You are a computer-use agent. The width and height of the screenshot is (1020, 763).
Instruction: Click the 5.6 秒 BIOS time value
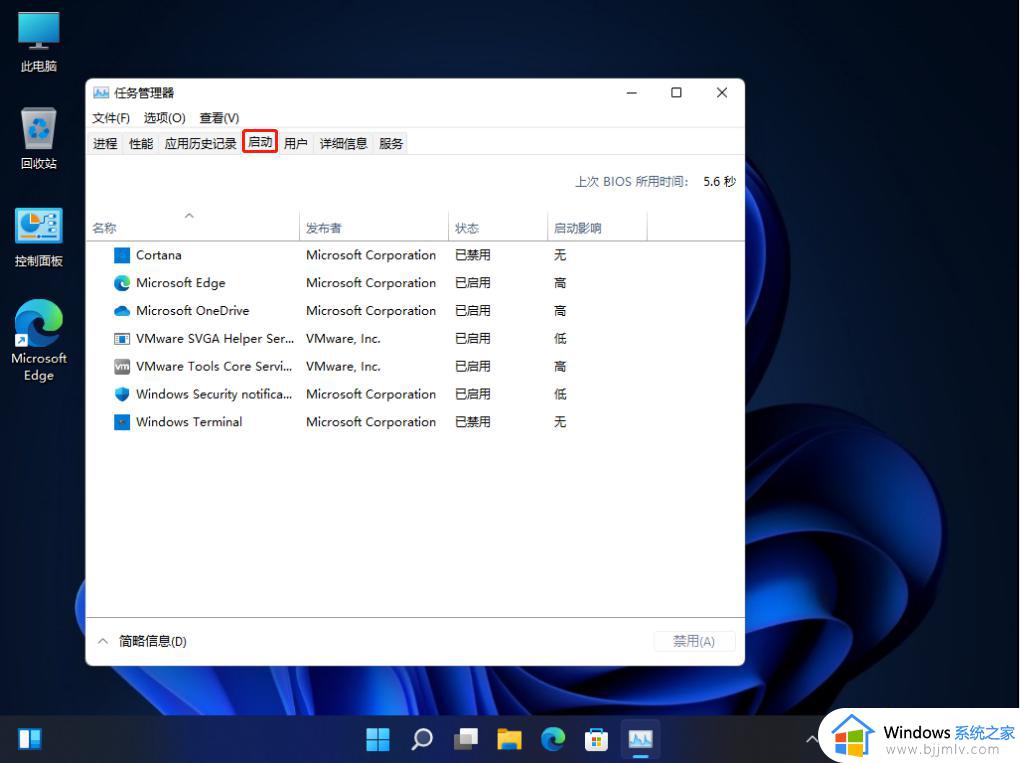click(719, 181)
